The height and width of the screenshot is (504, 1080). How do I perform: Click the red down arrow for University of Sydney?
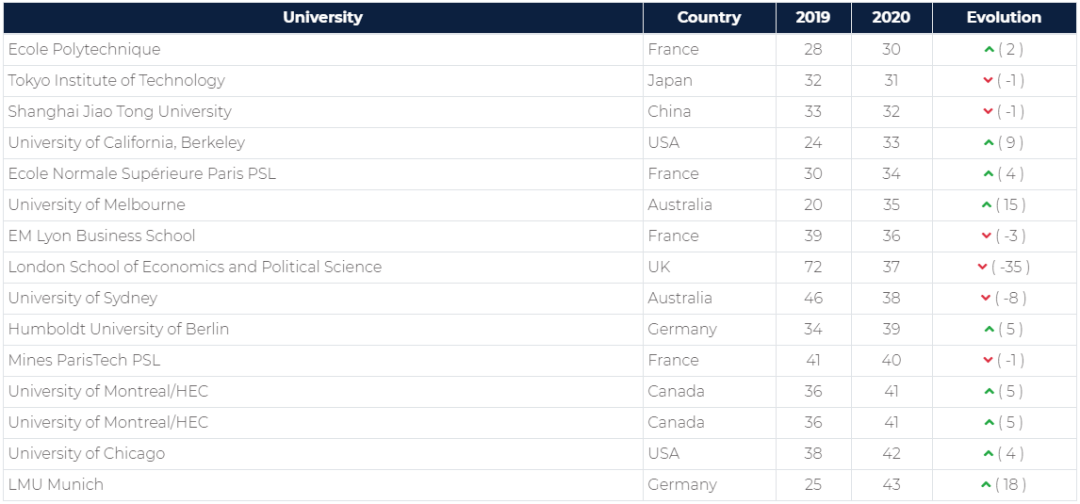[x=987, y=298]
